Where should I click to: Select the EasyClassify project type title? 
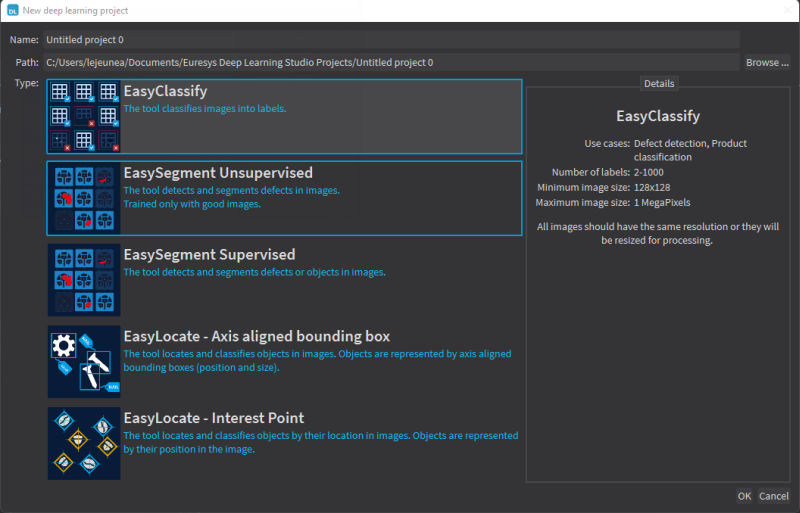click(166, 91)
